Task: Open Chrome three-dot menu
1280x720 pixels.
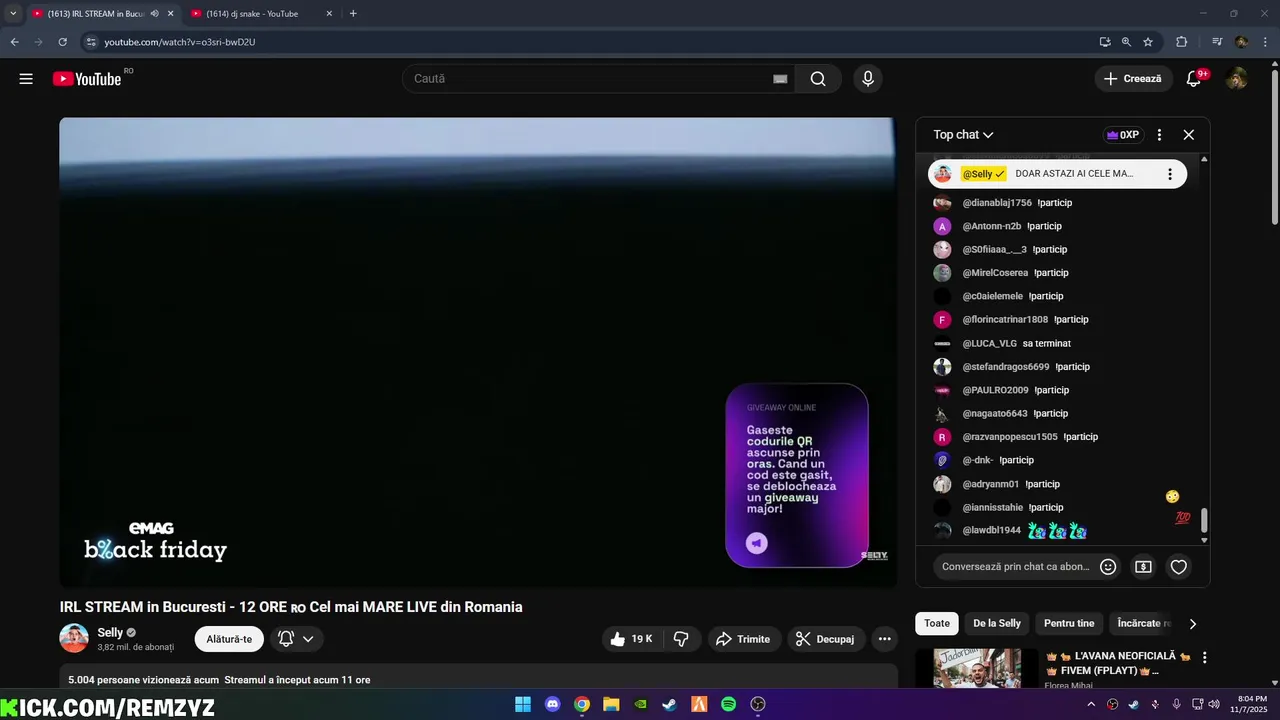Action: click(1265, 42)
